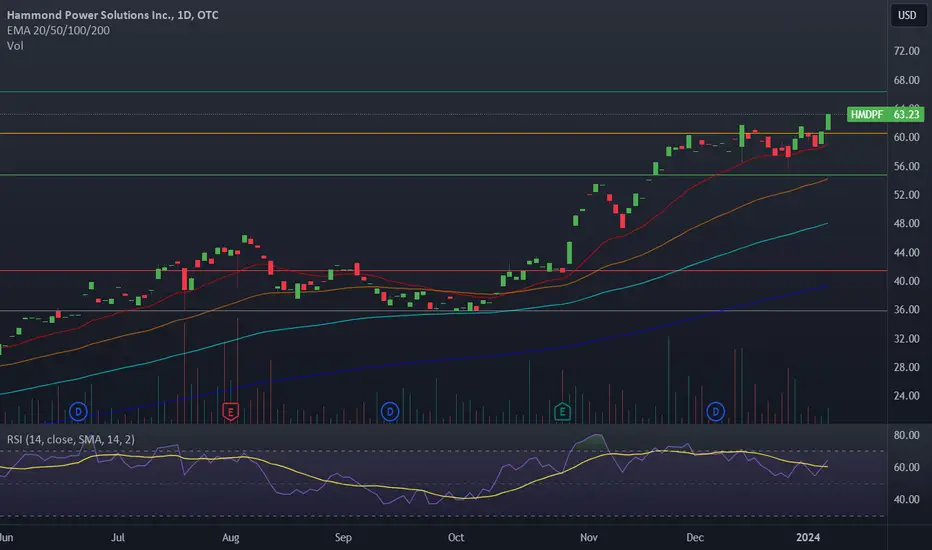Click the mid-September dividend D marker
The image size is (932, 550).
tap(390, 411)
